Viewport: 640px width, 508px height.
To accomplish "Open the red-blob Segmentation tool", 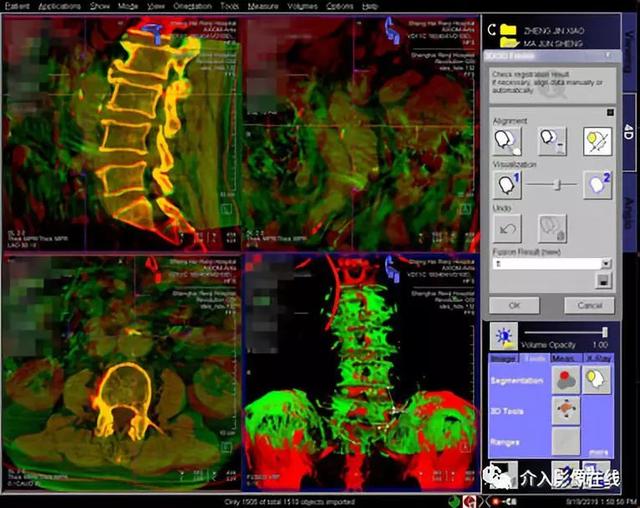I will tap(566, 379).
